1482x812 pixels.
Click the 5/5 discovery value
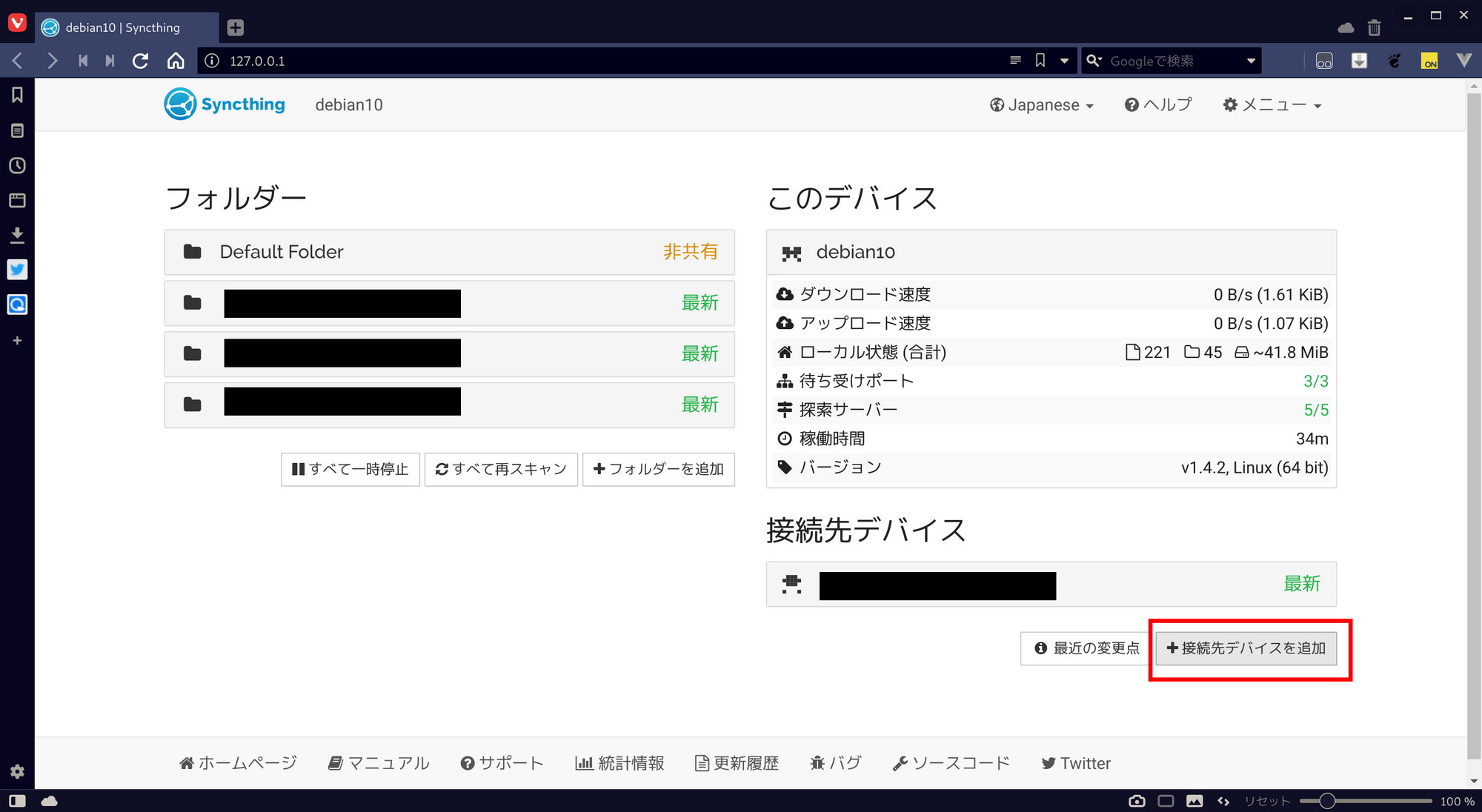(x=1316, y=410)
